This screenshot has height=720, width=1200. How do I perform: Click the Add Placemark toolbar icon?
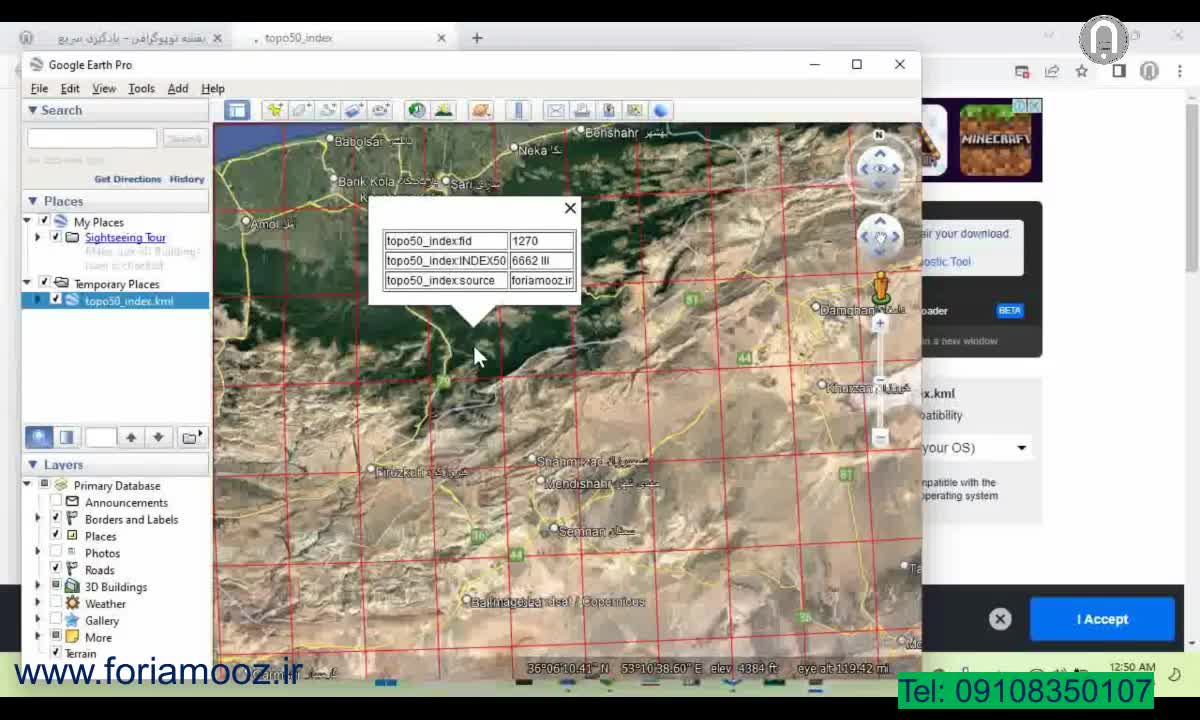tap(273, 111)
